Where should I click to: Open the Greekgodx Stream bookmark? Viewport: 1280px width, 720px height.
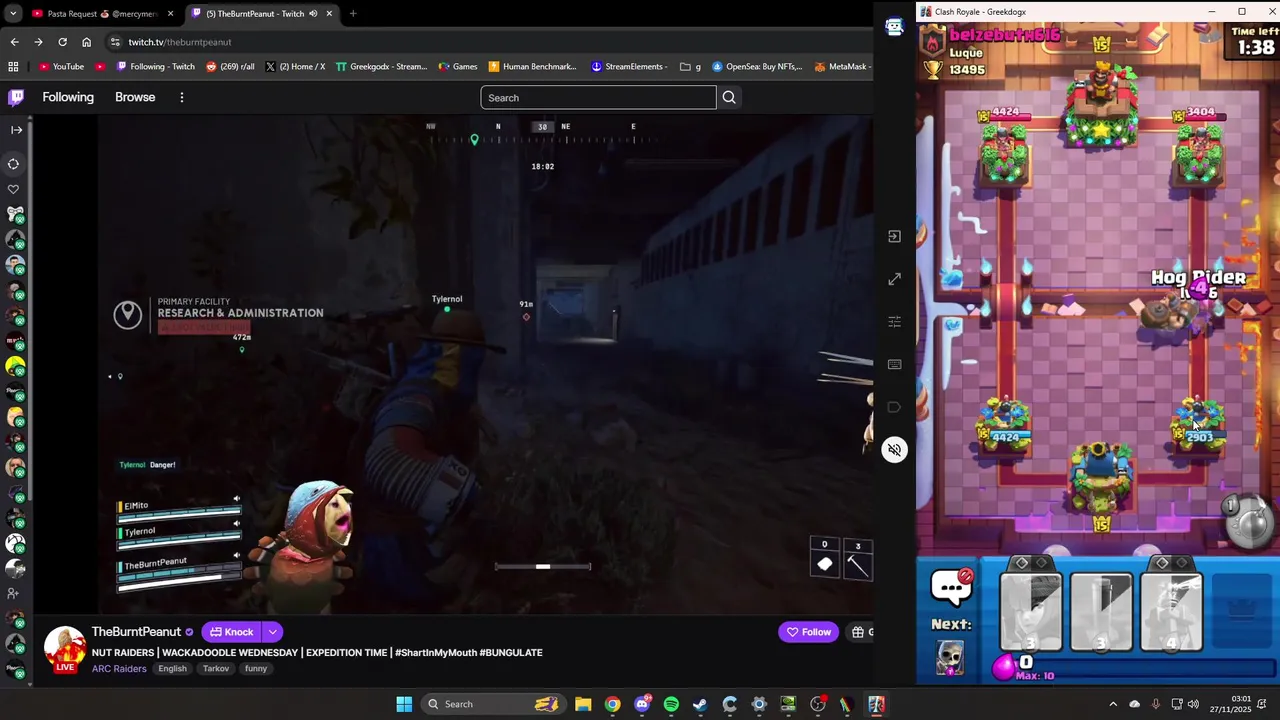pyautogui.click(x=381, y=67)
